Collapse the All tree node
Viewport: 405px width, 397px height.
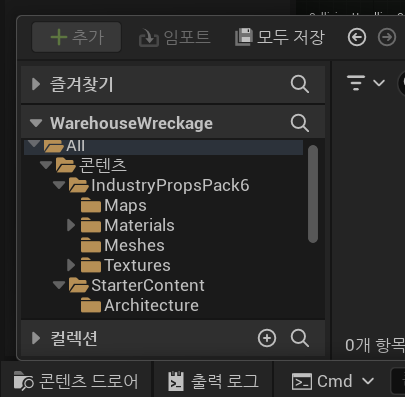click(x=34, y=144)
